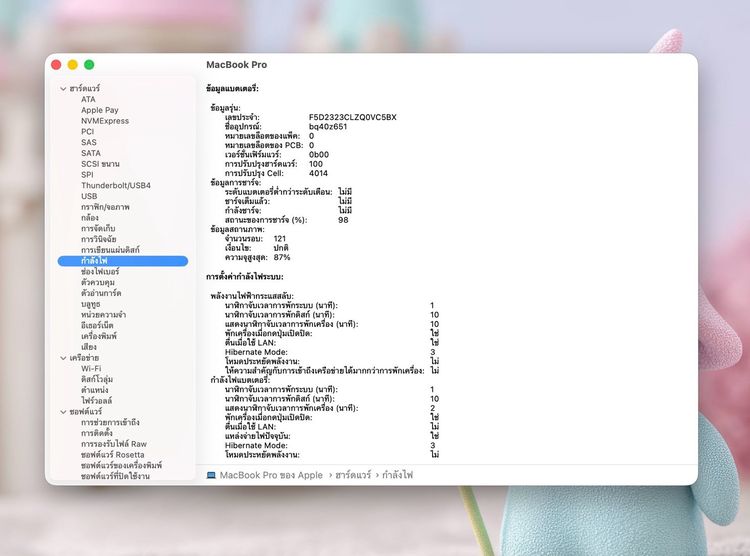Select อีเธอร์เน็ต in the sidebar
Screen dimensions: 750x556
point(97,325)
